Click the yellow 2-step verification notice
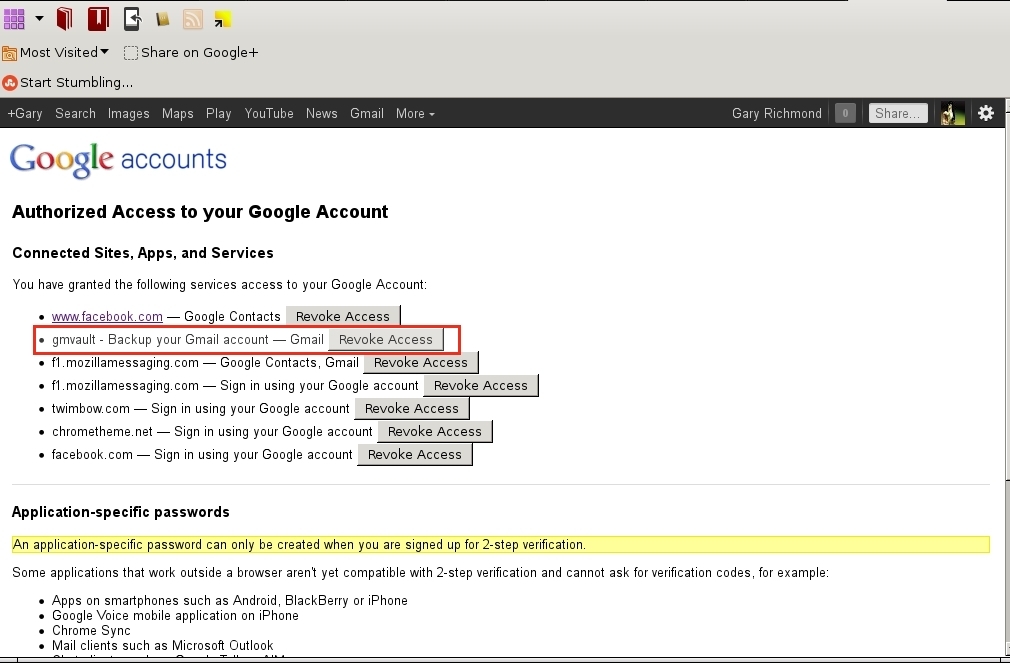The height and width of the screenshot is (663, 1010). (500, 544)
